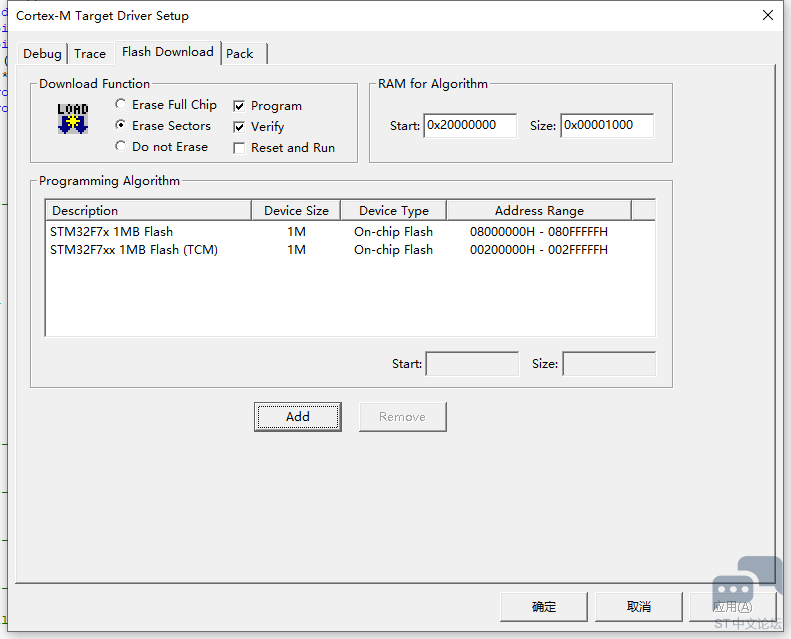Screen dimensions: 791x639
Task: Switch to the Trace tab
Action: (90, 53)
